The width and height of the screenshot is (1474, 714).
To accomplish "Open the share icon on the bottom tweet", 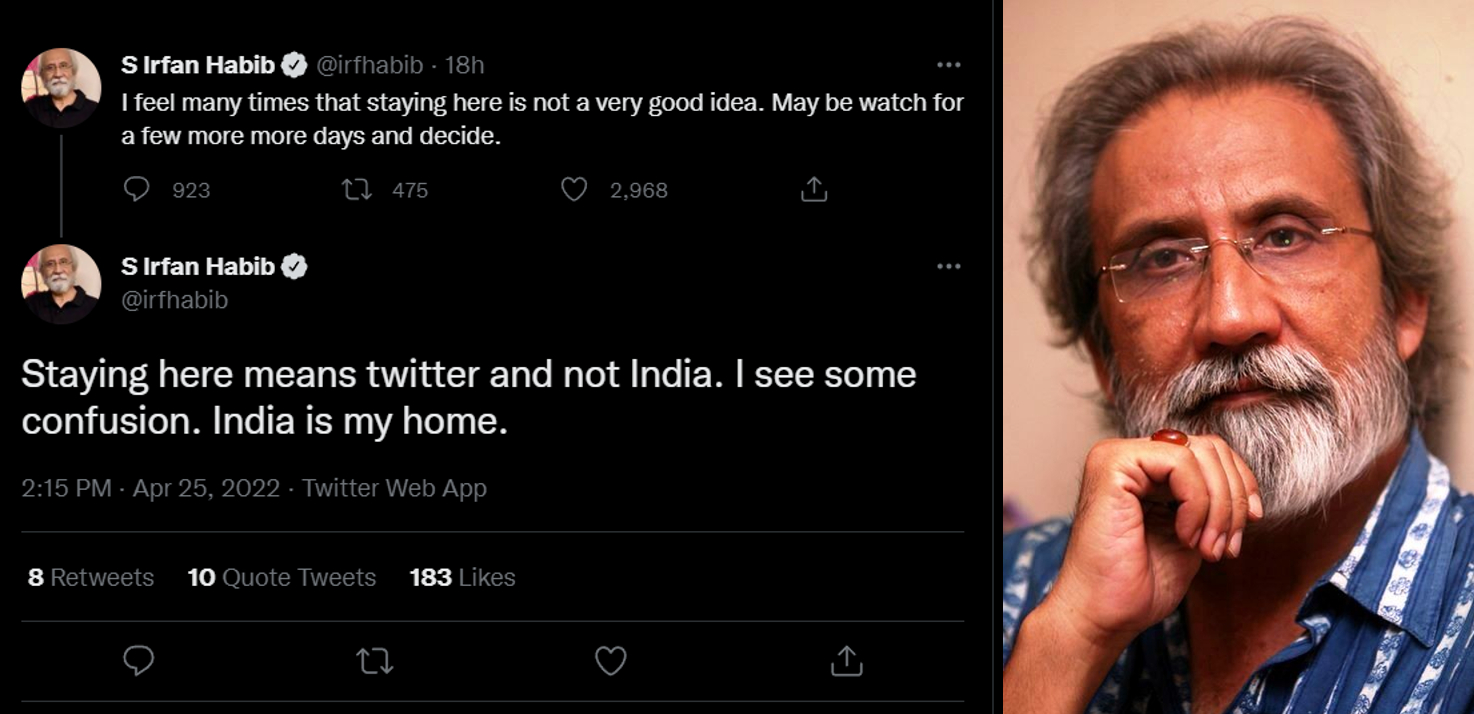I will pyautogui.click(x=849, y=660).
